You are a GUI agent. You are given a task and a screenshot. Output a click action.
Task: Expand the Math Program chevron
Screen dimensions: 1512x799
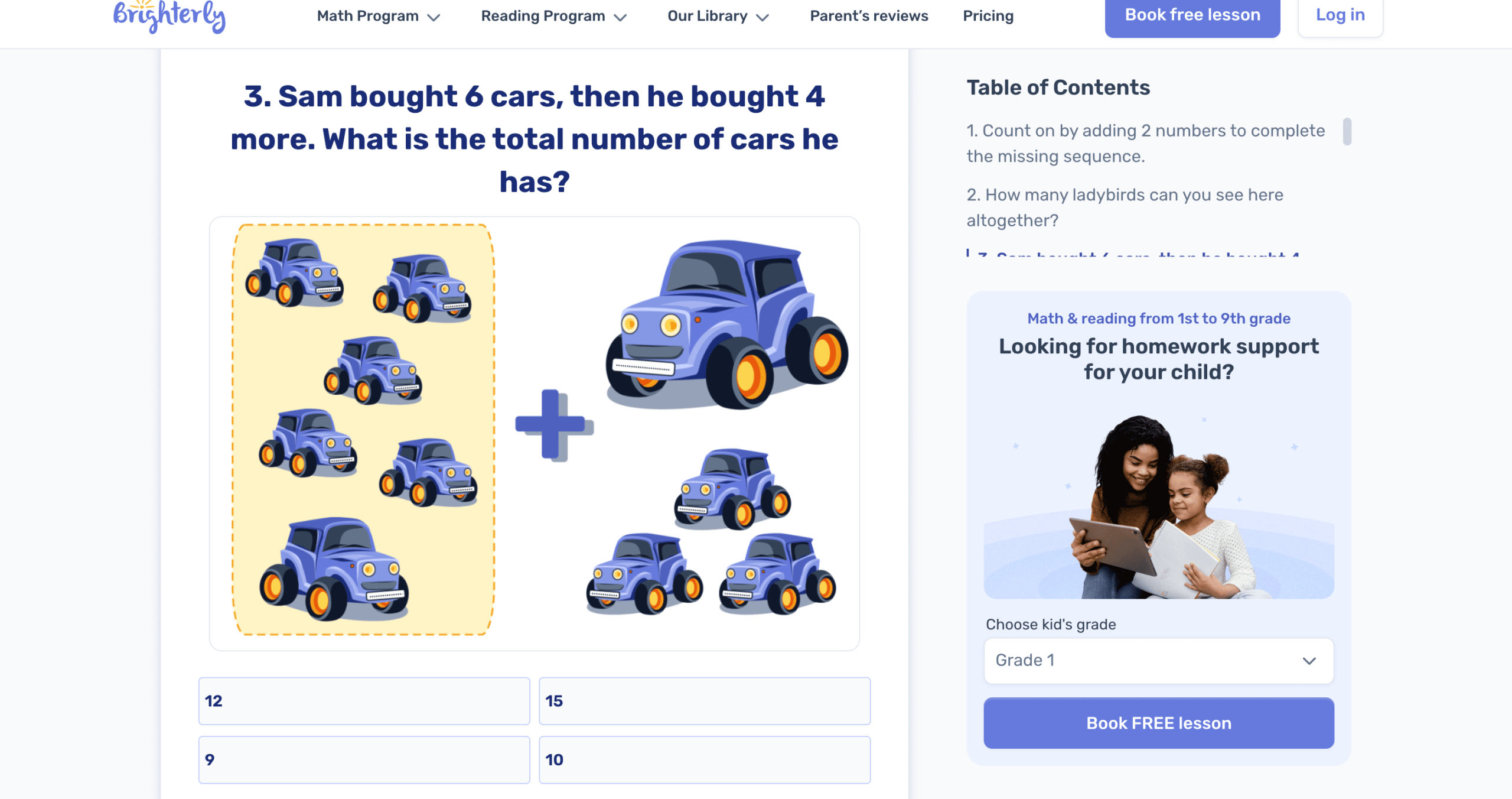coord(434,18)
